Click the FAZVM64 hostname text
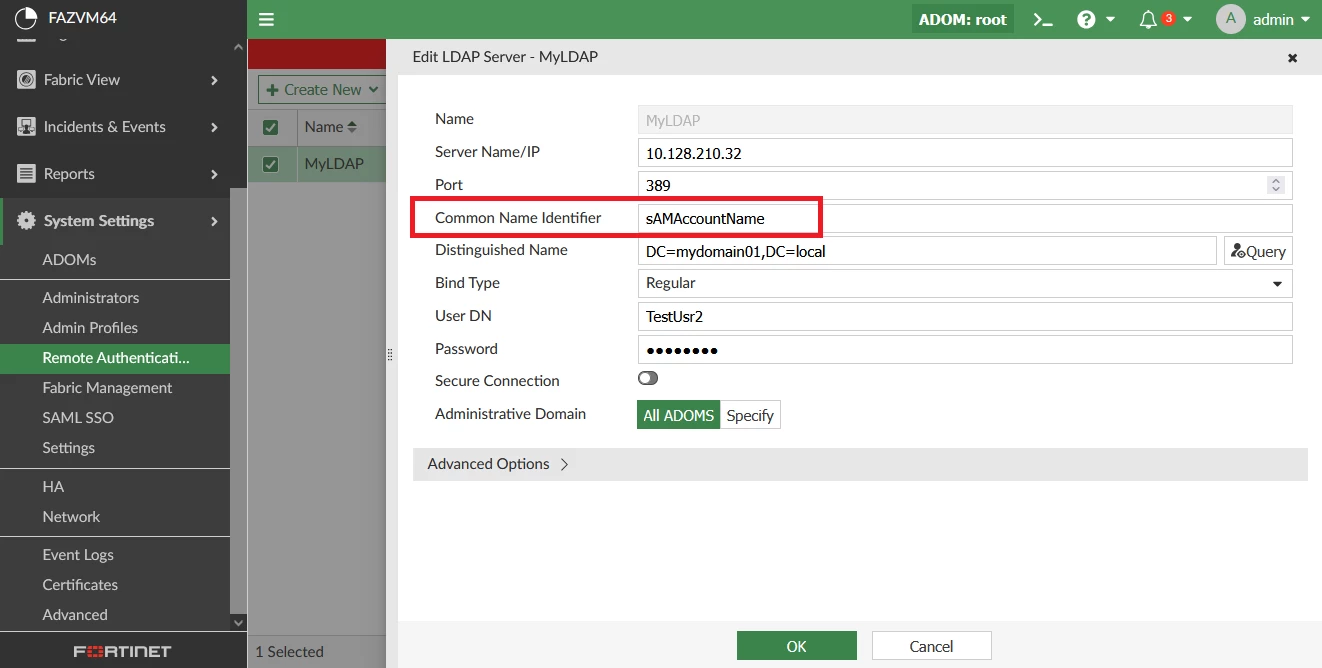Image resolution: width=1322 pixels, height=668 pixels. (83, 17)
